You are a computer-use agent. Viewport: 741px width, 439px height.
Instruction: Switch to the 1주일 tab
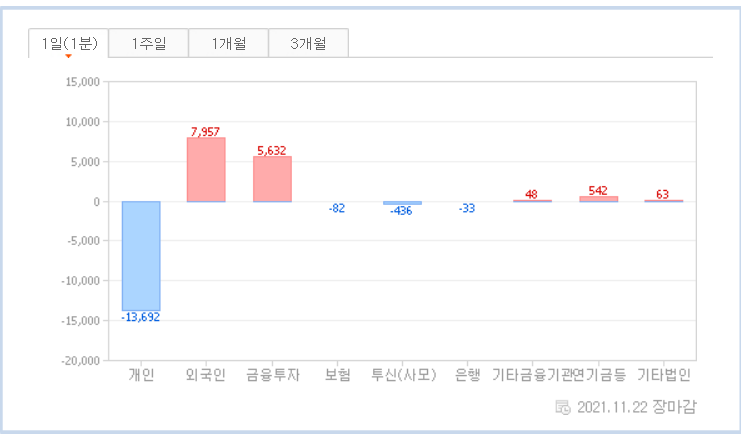pos(148,43)
